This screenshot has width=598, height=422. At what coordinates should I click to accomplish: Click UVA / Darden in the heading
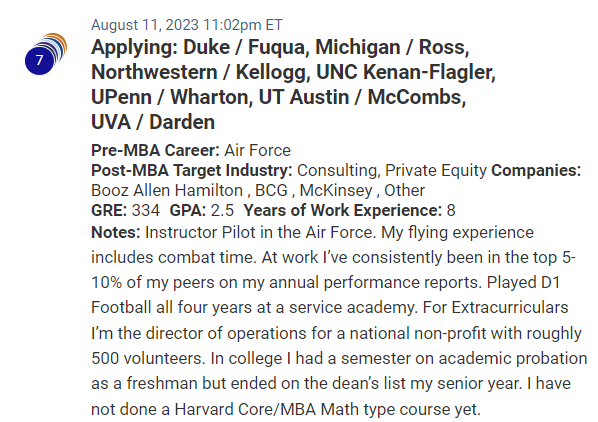(153, 122)
